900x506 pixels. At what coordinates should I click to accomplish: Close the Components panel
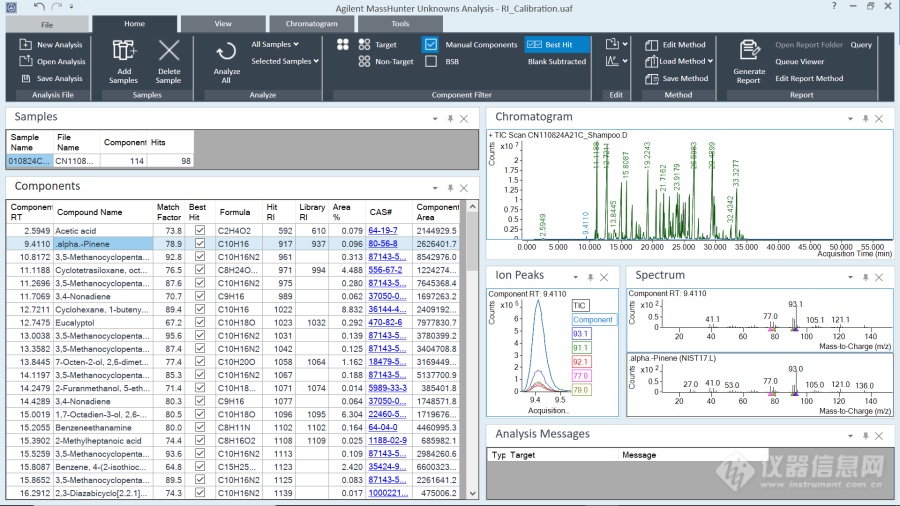point(464,188)
